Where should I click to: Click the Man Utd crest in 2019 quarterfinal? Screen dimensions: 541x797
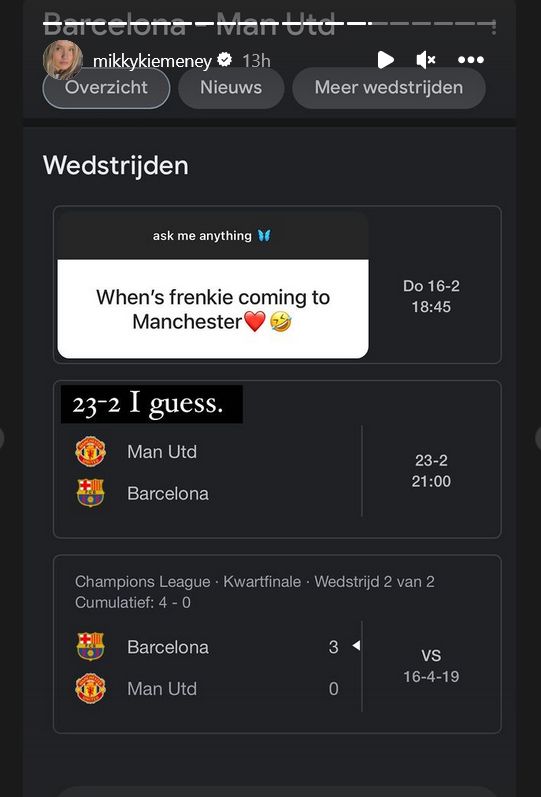(91, 688)
